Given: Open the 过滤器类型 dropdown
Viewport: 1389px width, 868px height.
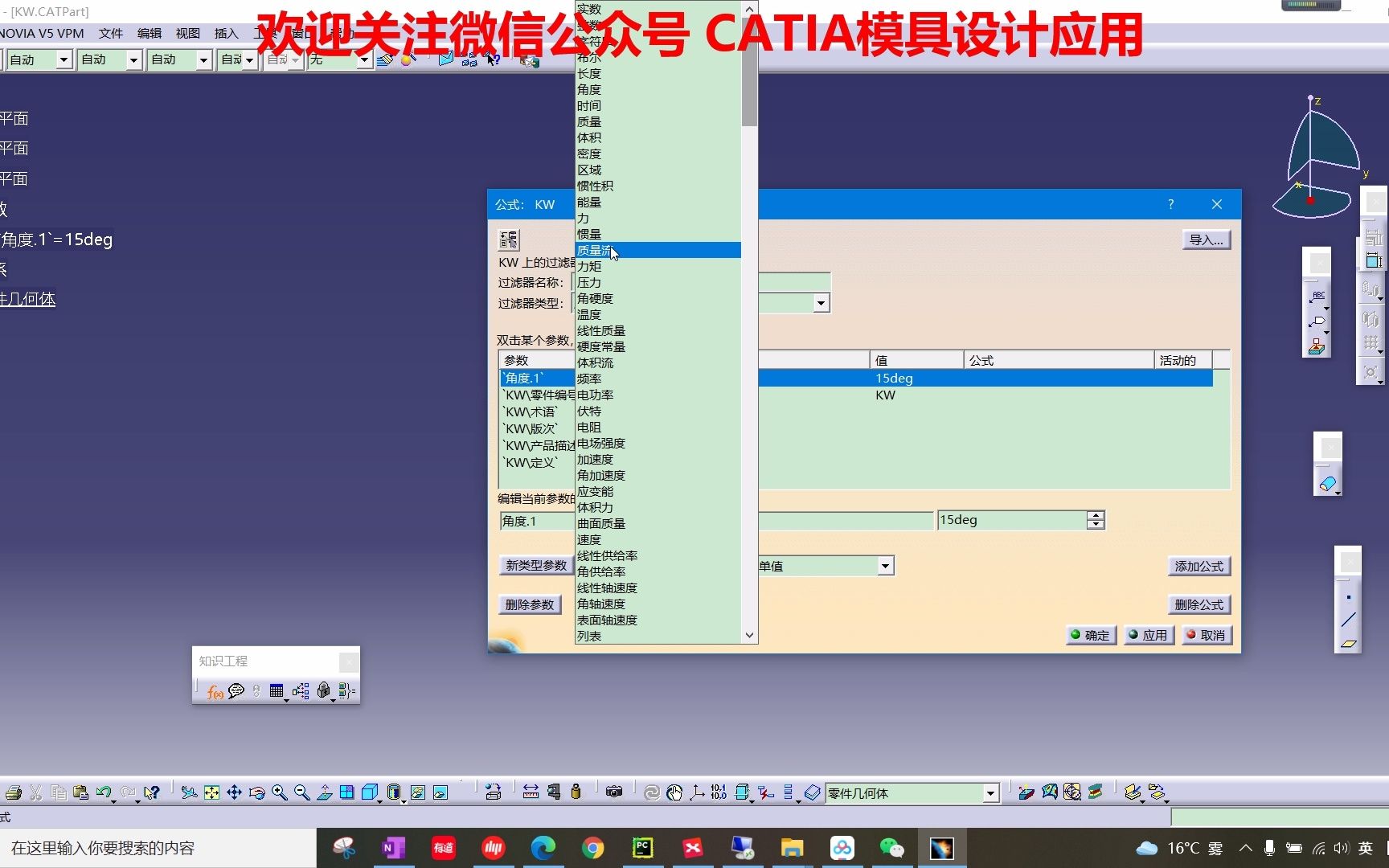Looking at the screenshot, I should pyautogui.click(x=821, y=302).
